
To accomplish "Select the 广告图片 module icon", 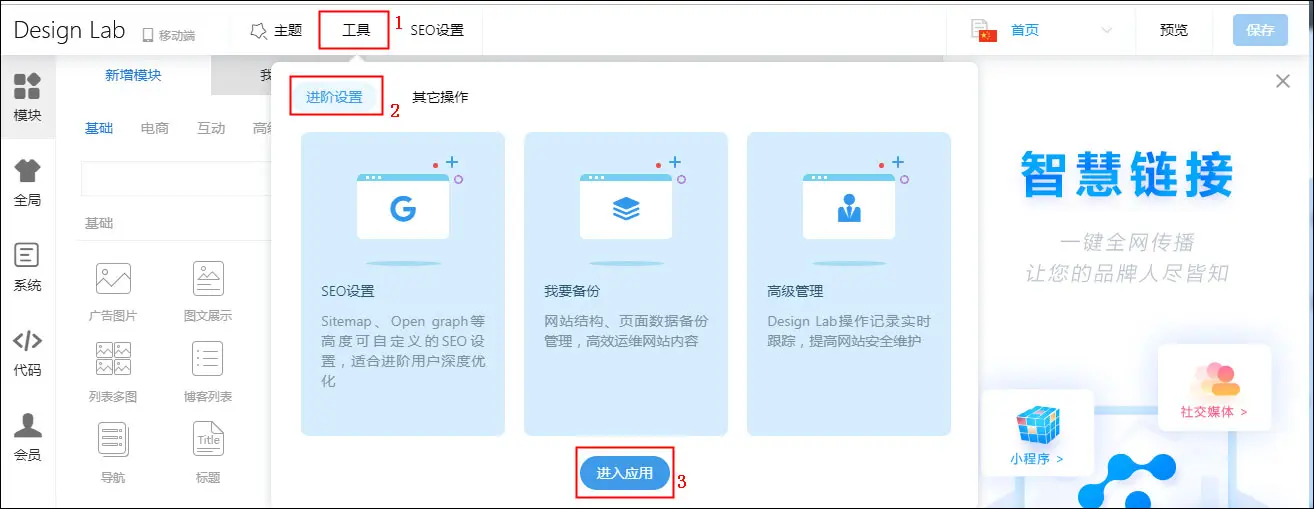I will tap(113, 279).
